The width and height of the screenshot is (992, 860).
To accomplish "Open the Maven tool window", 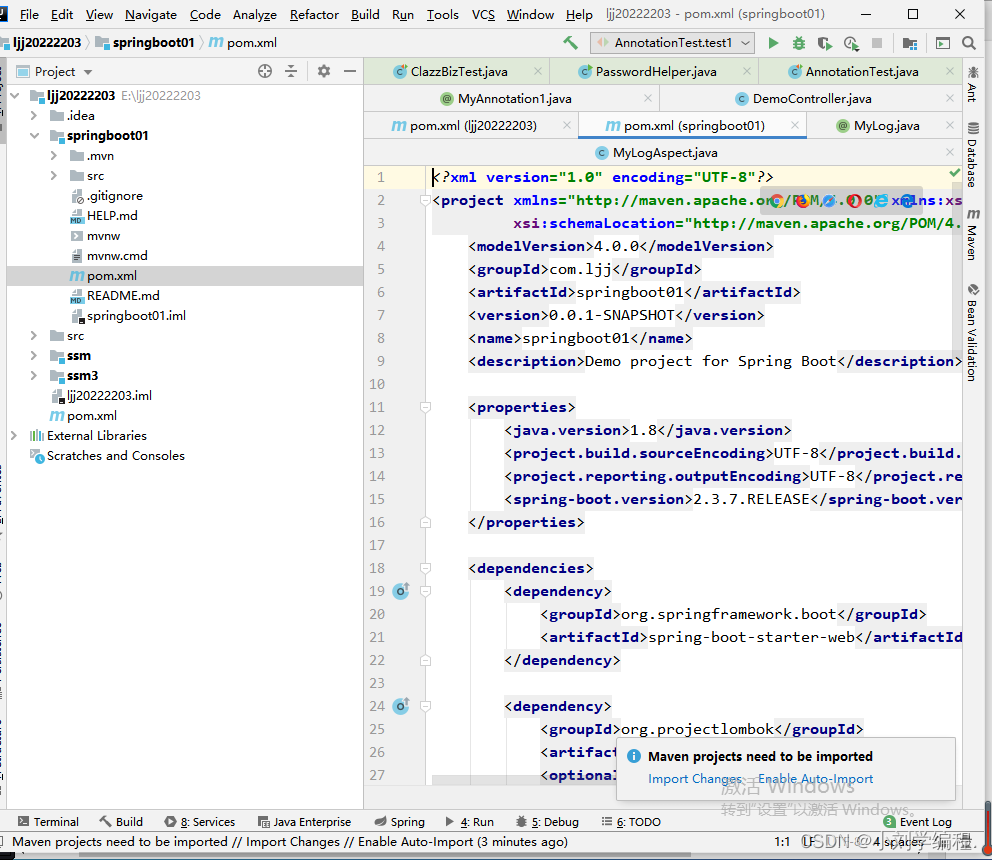I will [972, 234].
